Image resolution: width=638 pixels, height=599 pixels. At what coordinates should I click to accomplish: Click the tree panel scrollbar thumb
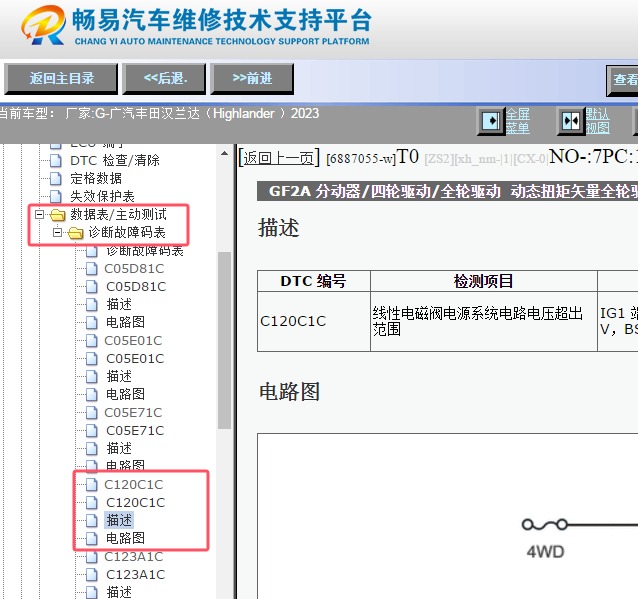[x=224, y=341]
